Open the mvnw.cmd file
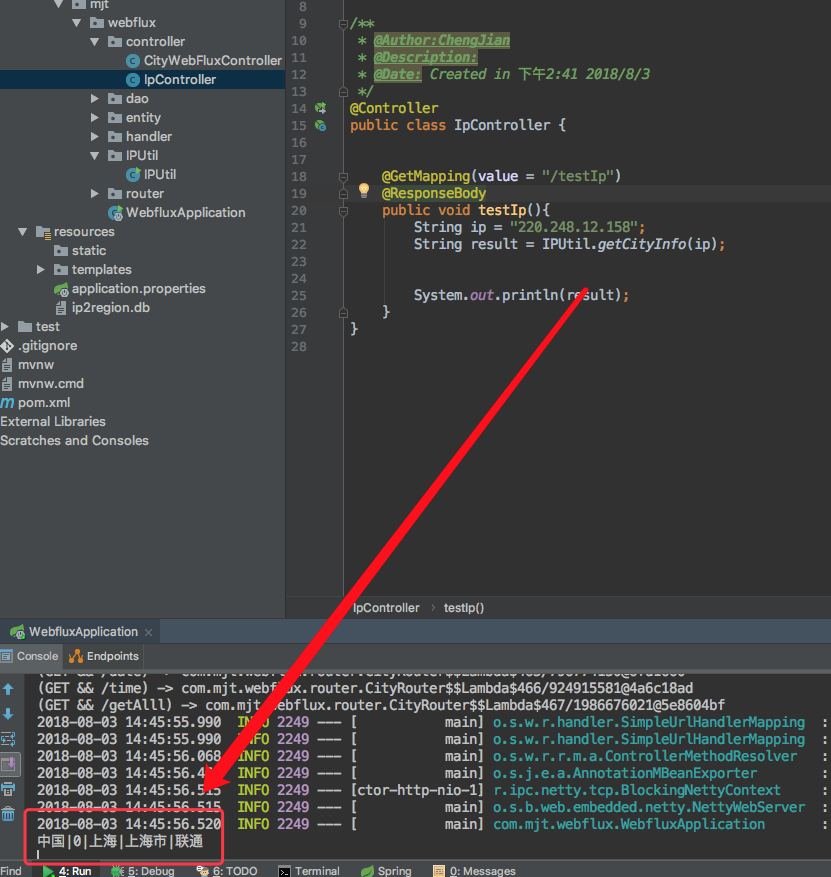 pos(50,384)
